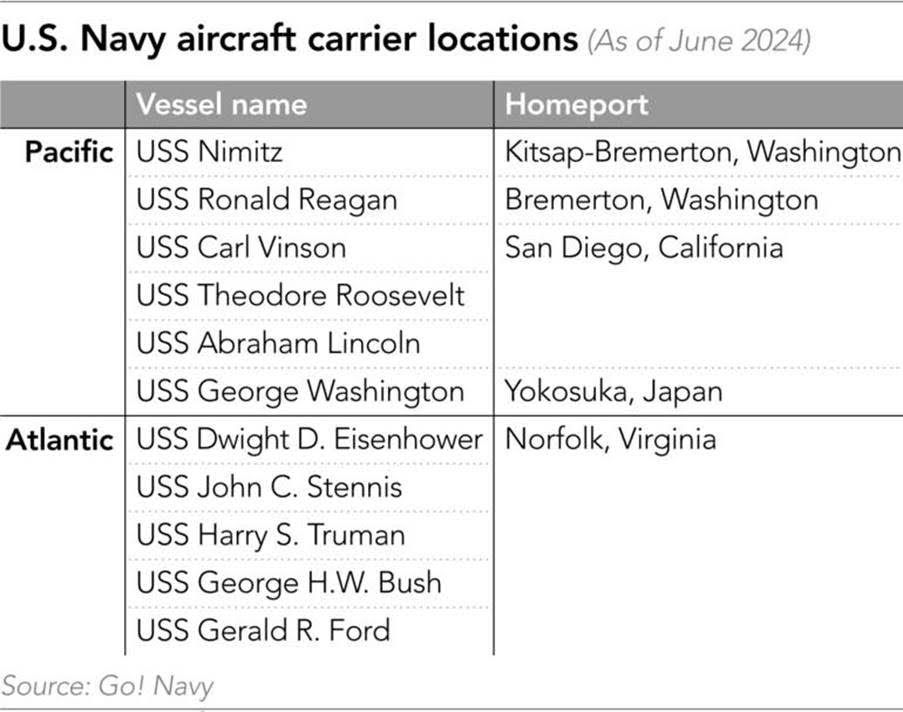Click the "Homeport" column header

pyautogui.click(x=576, y=104)
